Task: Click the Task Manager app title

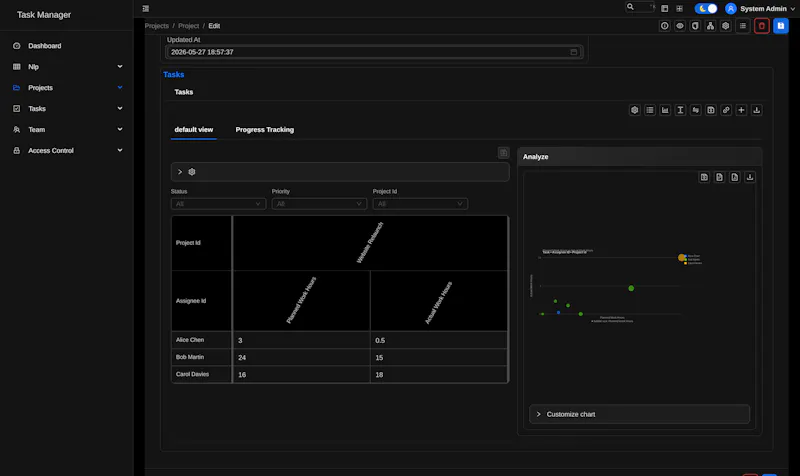Action: pos(44,15)
